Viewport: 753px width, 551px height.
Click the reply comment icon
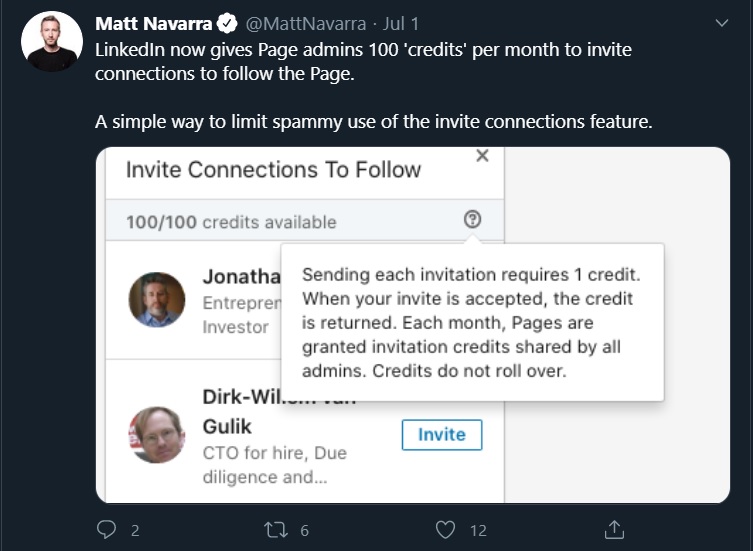[x=107, y=529]
